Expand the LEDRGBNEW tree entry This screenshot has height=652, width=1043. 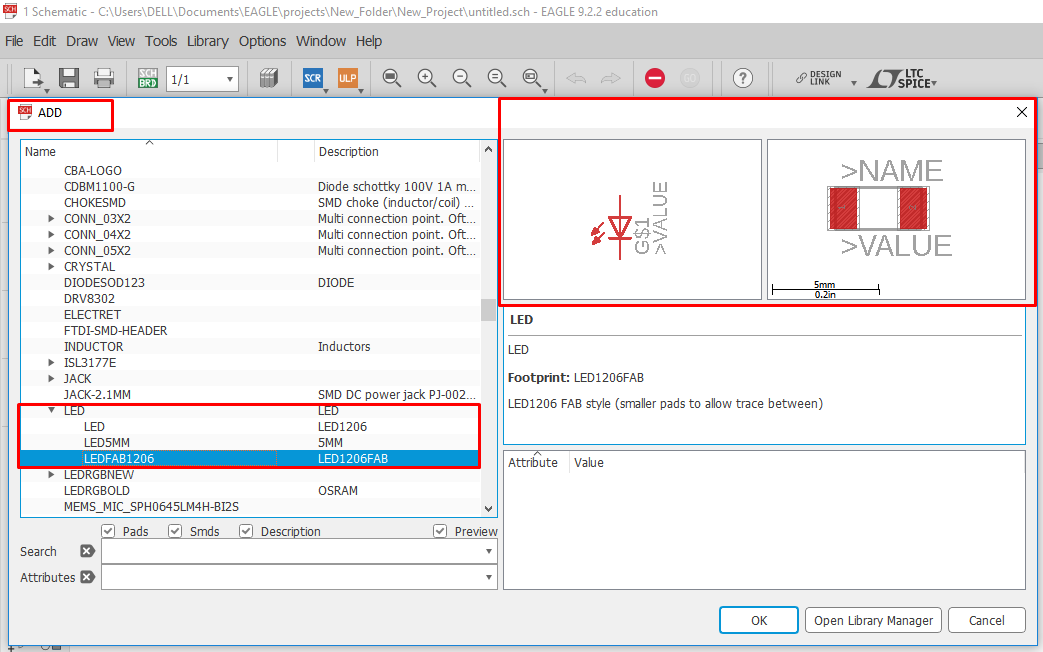click(x=51, y=474)
